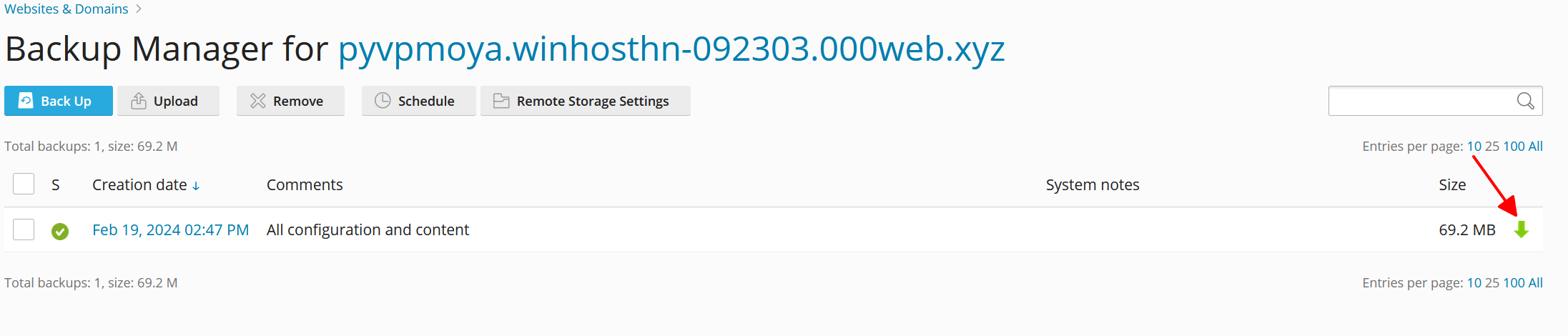The width and height of the screenshot is (1568, 336).
Task: Download the backup via green arrow icon
Action: [1521, 229]
